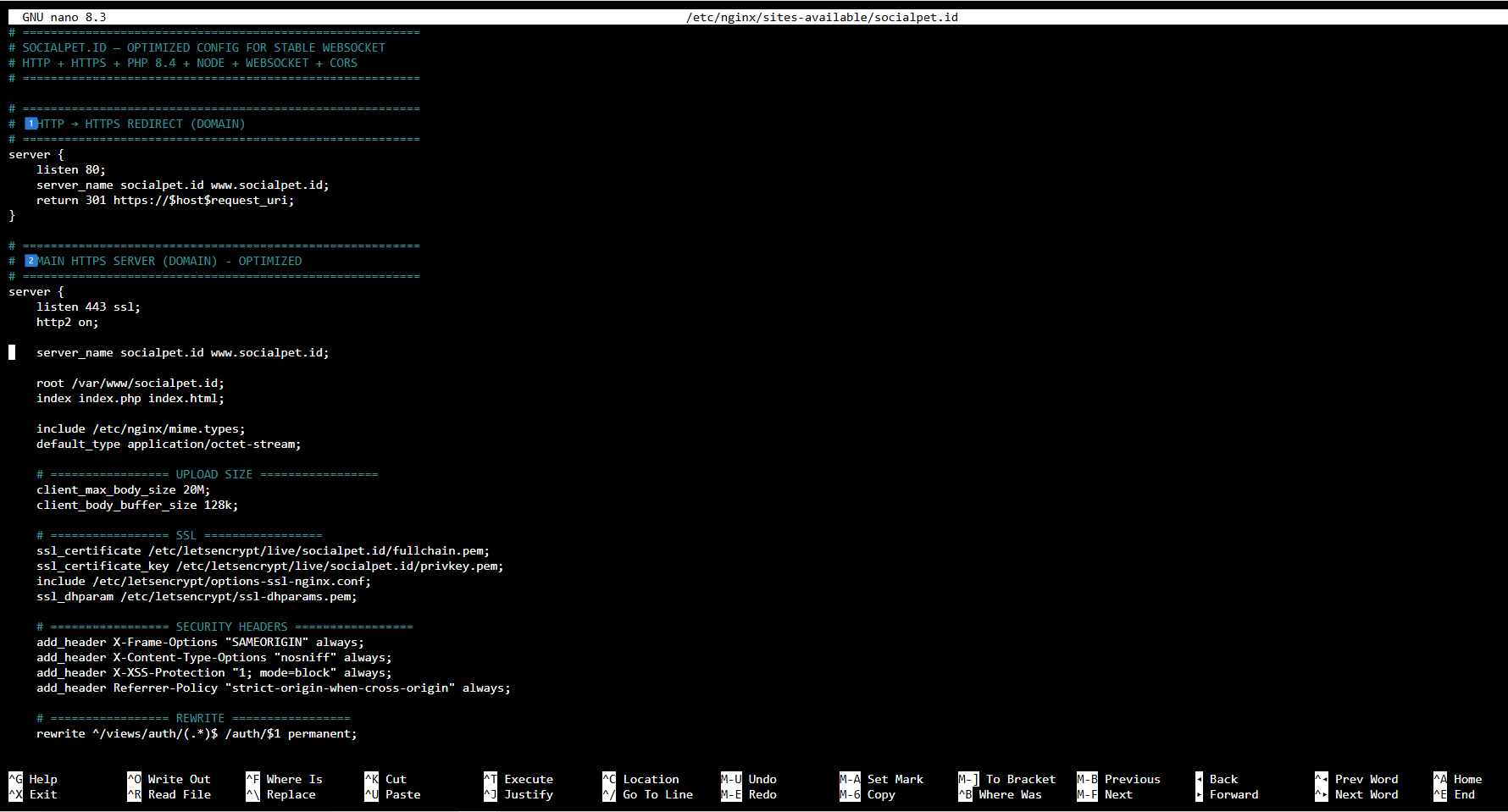This screenshot has width=1508, height=812.
Task: Click the ^X Exit shortcut
Action: click(x=33, y=794)
